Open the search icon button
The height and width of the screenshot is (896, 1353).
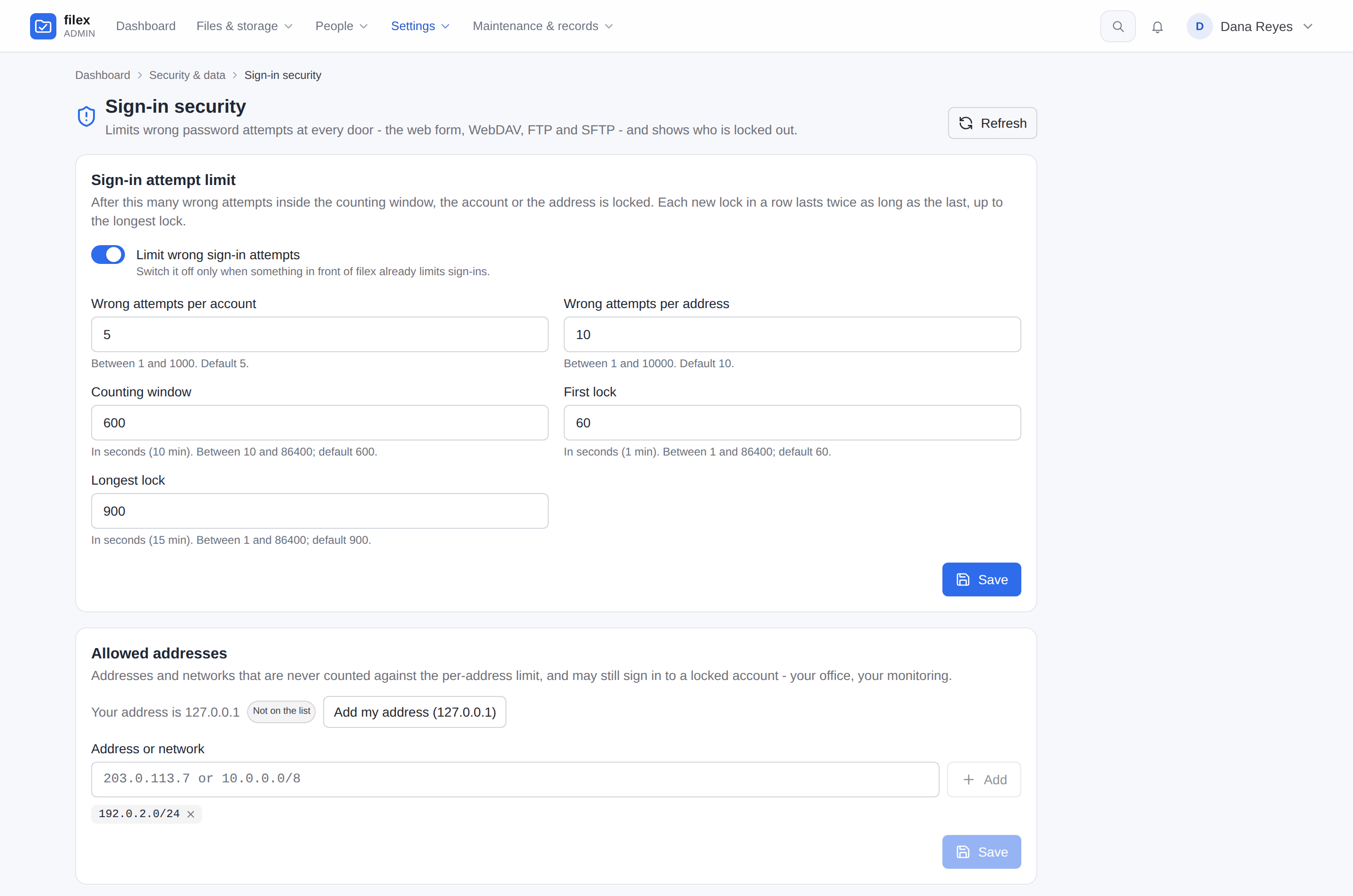(1118, 26)
